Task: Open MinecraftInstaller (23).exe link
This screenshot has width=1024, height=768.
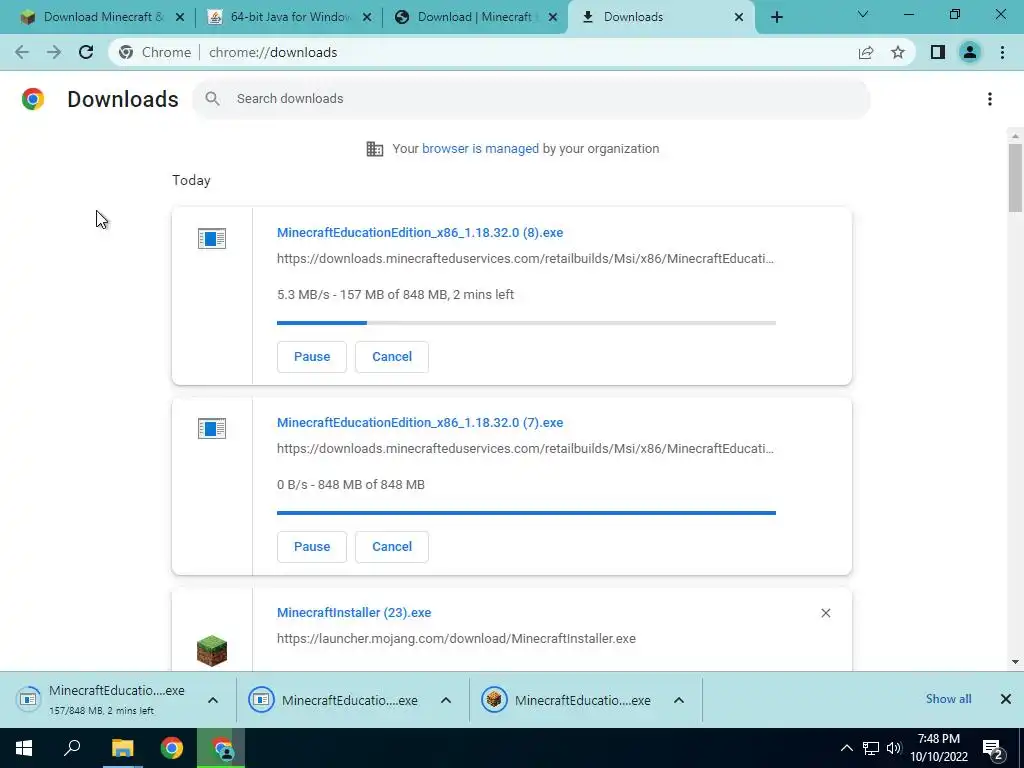Action: (x=354, y=613)
